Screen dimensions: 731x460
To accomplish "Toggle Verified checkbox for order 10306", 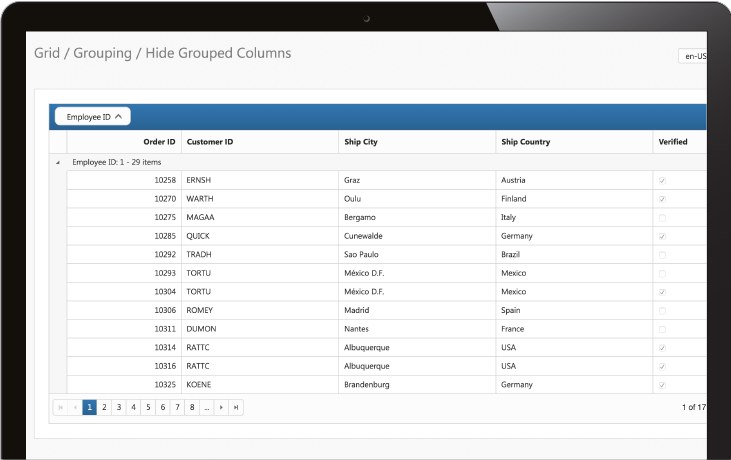I will [661, 310].
